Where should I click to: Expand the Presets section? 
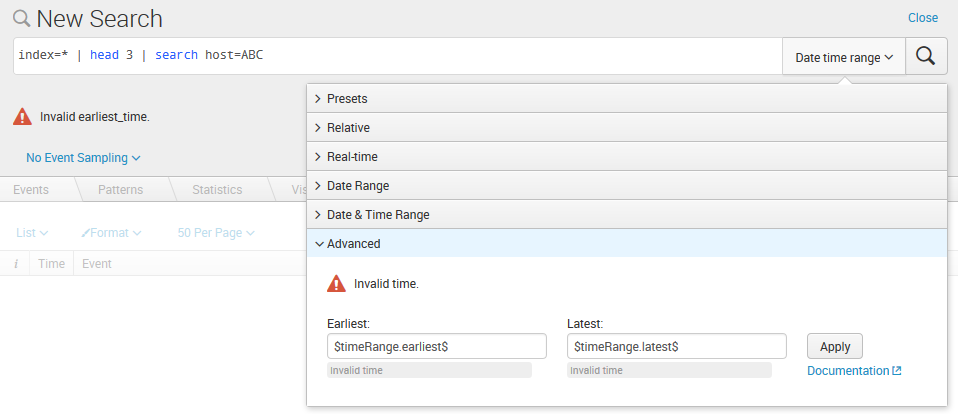coord(347,99)
